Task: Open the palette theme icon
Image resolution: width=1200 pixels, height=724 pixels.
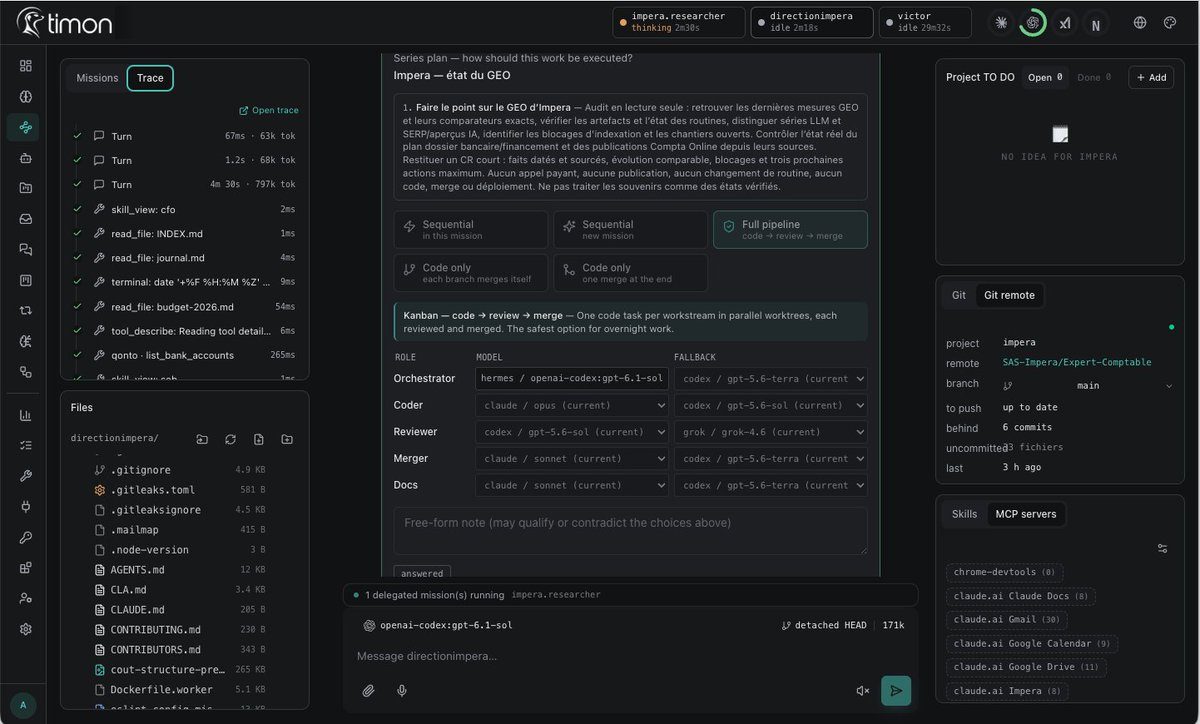Action: [x=1170, y=23]
